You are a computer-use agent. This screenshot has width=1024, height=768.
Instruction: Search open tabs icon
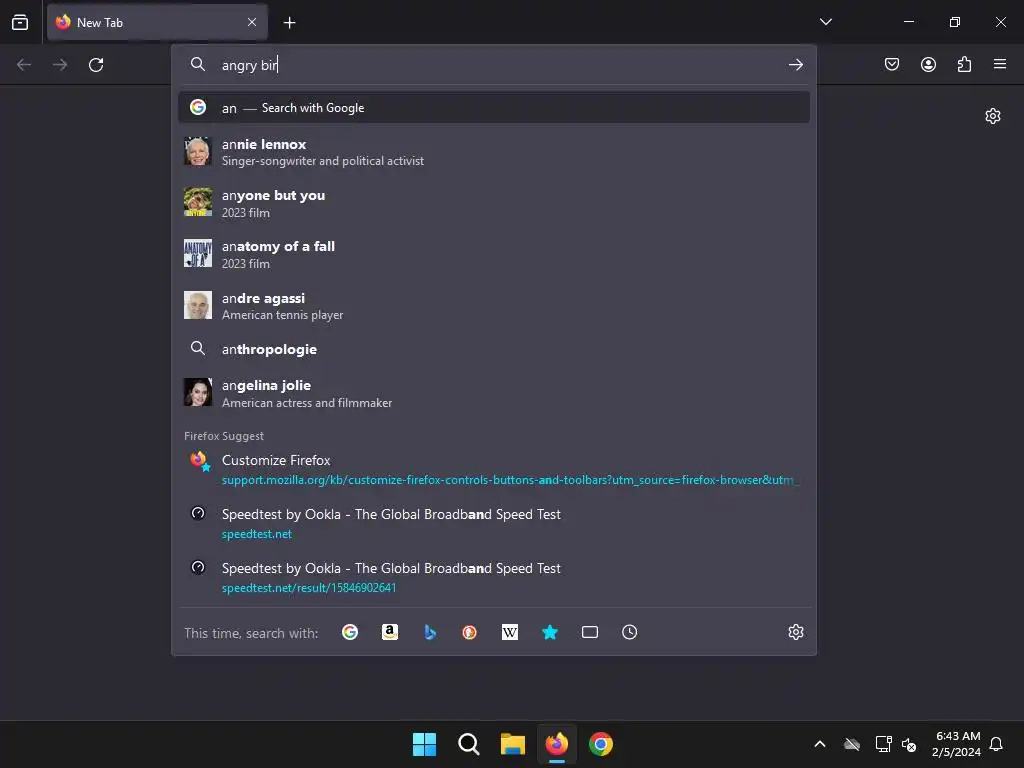pyautogui.click(x=590, y=632)
